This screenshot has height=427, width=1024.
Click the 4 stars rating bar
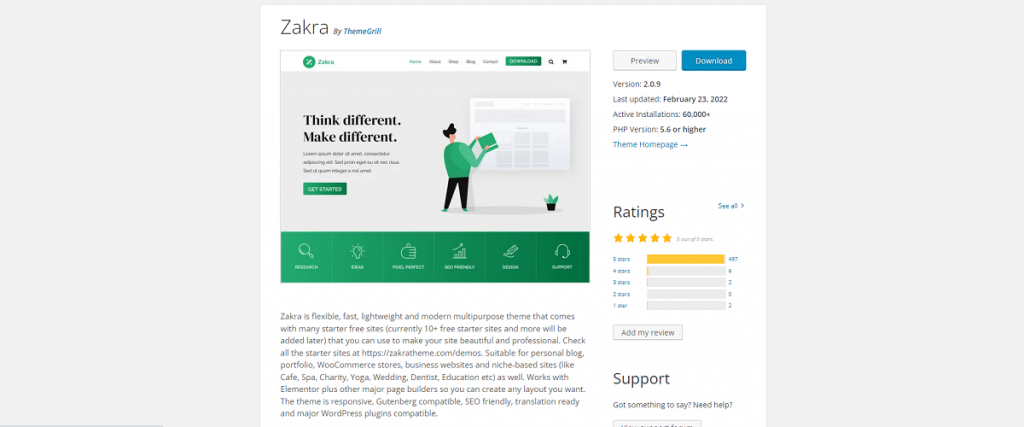click(x=686, y=271)
